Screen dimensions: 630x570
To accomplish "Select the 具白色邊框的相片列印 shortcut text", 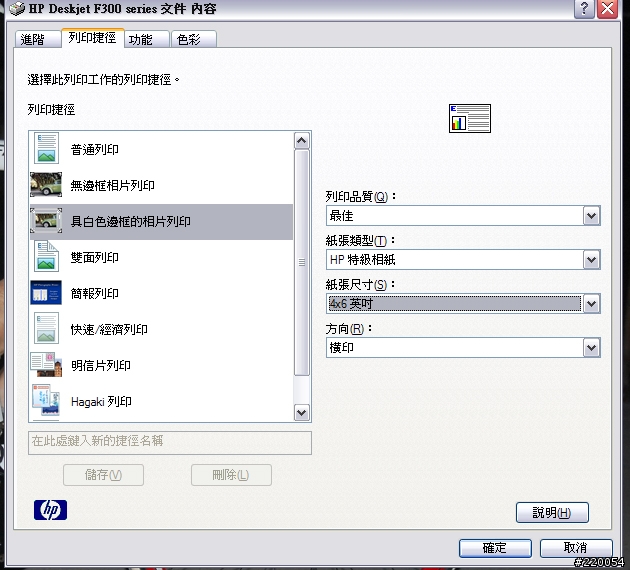I will click(x=131, y=221).
